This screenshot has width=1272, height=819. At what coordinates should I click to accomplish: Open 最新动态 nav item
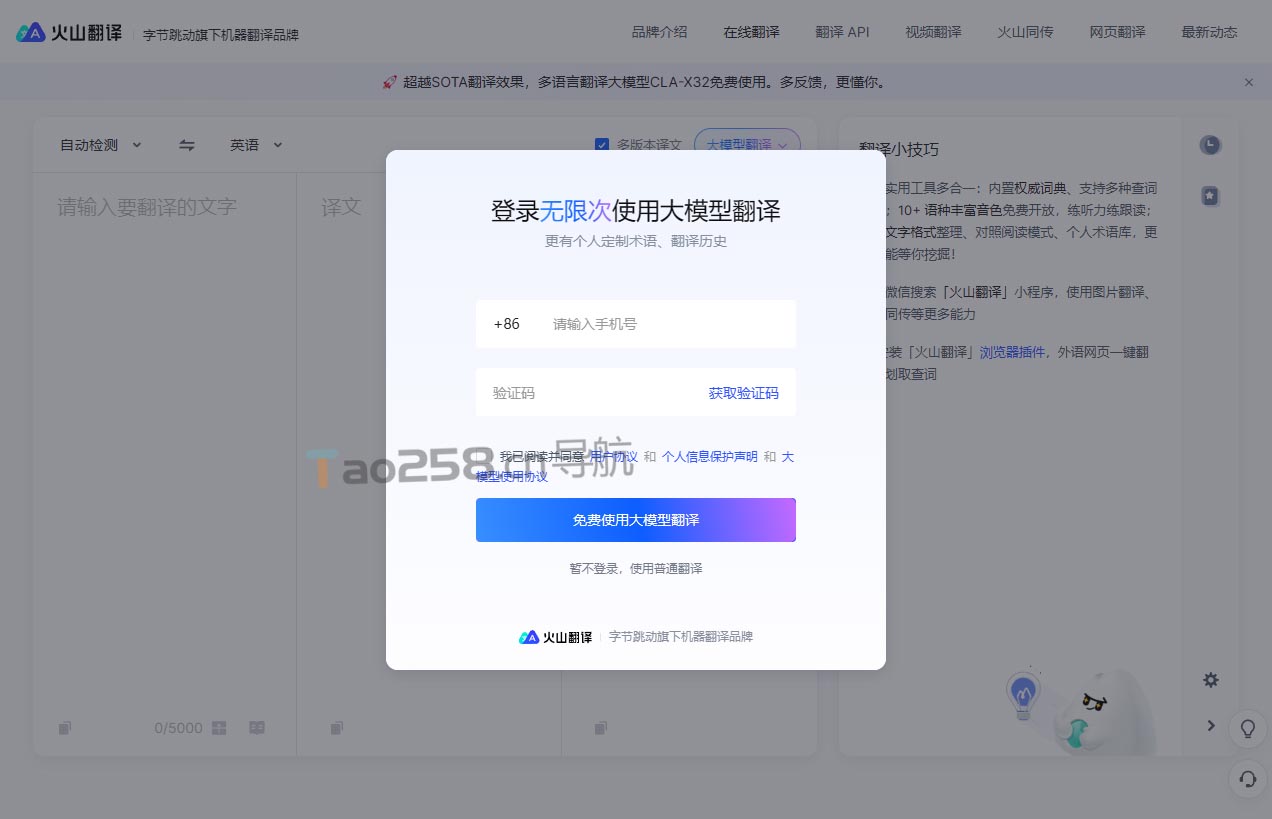tap(1210, 32)
